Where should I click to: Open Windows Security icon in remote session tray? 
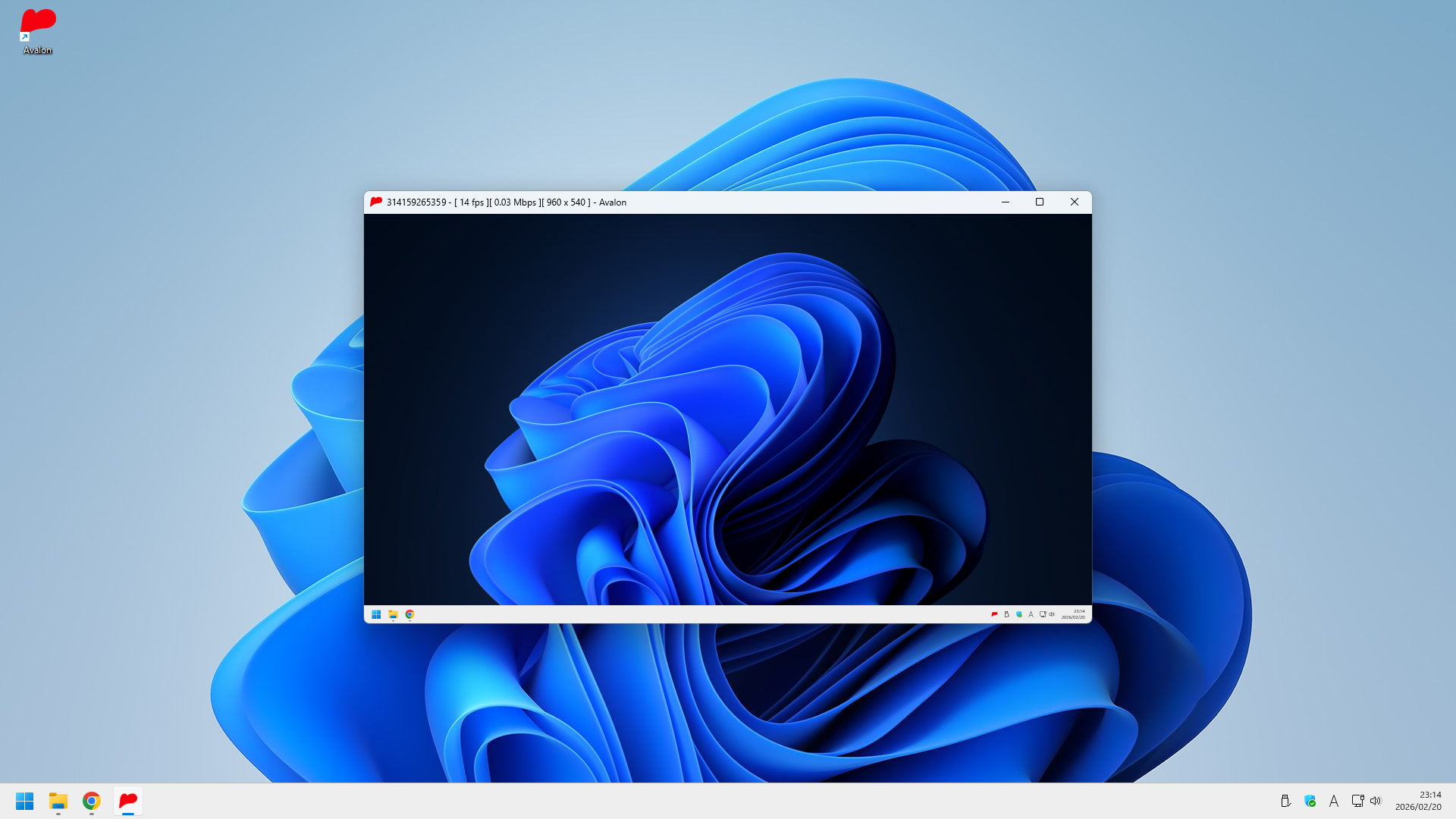coord(1018,614)
